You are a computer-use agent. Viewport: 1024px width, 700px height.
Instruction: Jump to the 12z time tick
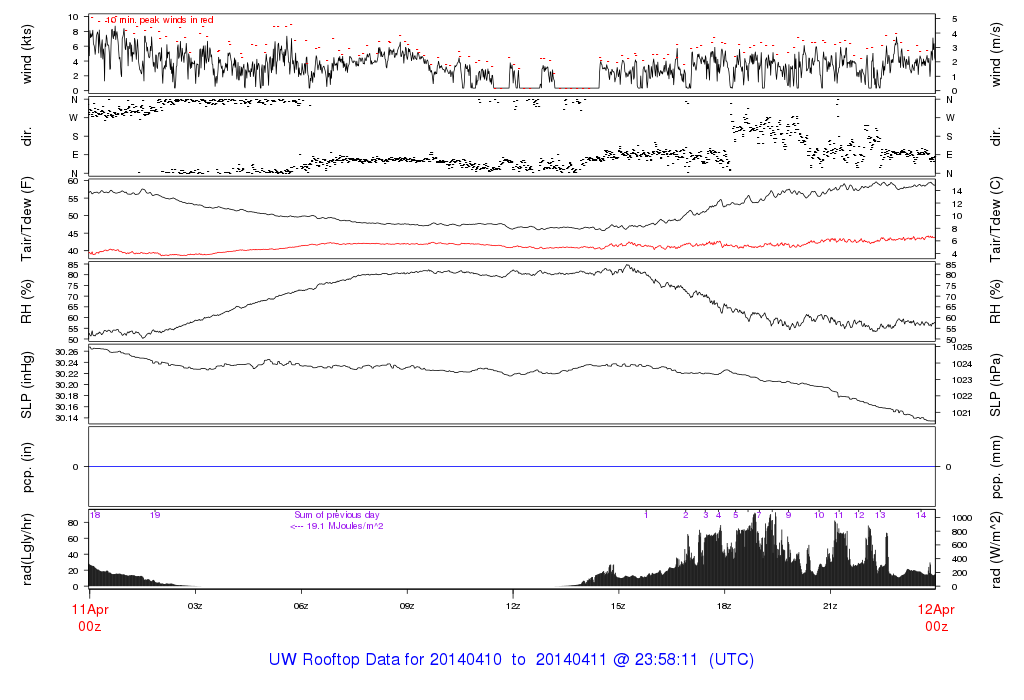512,606
